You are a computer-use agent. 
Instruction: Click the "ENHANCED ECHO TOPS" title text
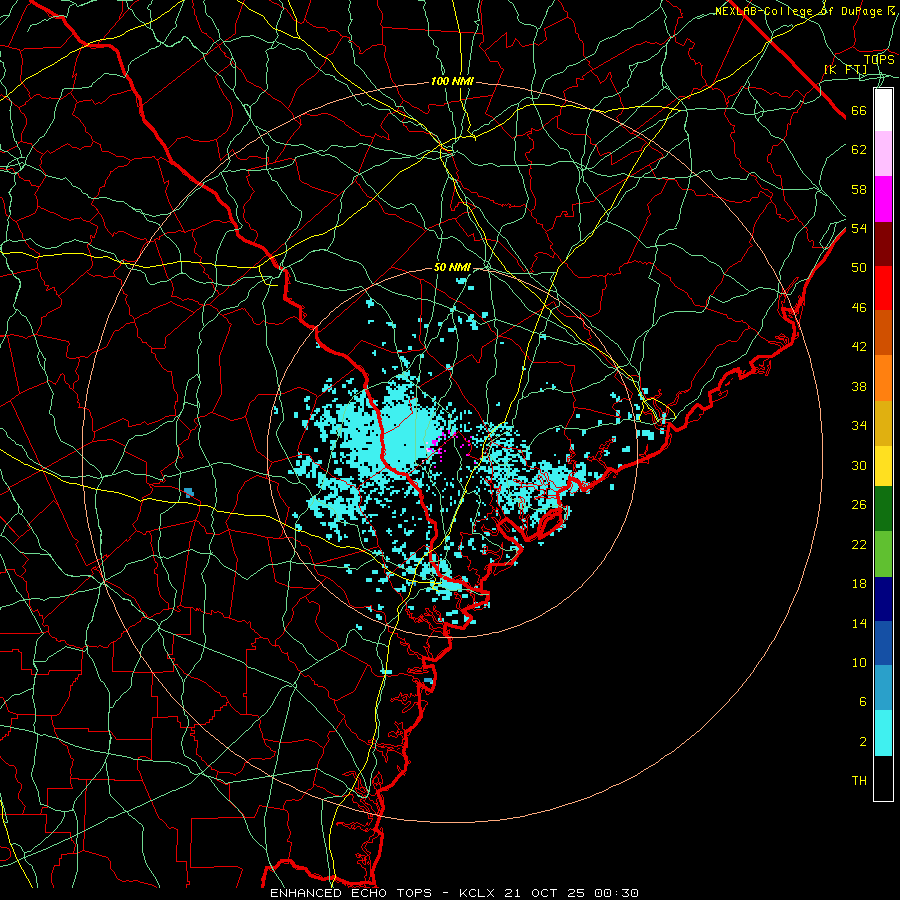click(x=350, y=893)
